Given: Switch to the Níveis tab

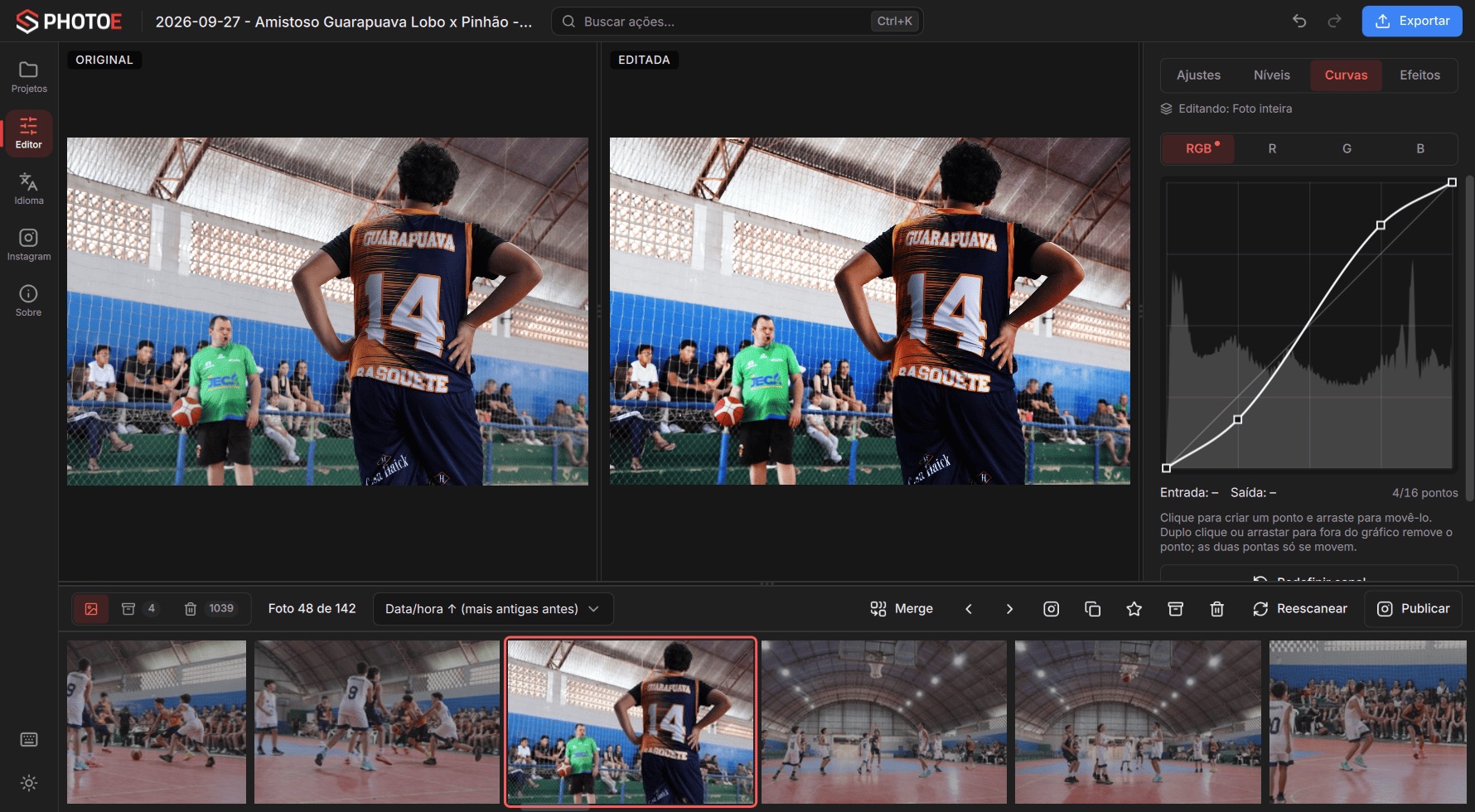Looking at the screenshot, I should pos(1272,75).
